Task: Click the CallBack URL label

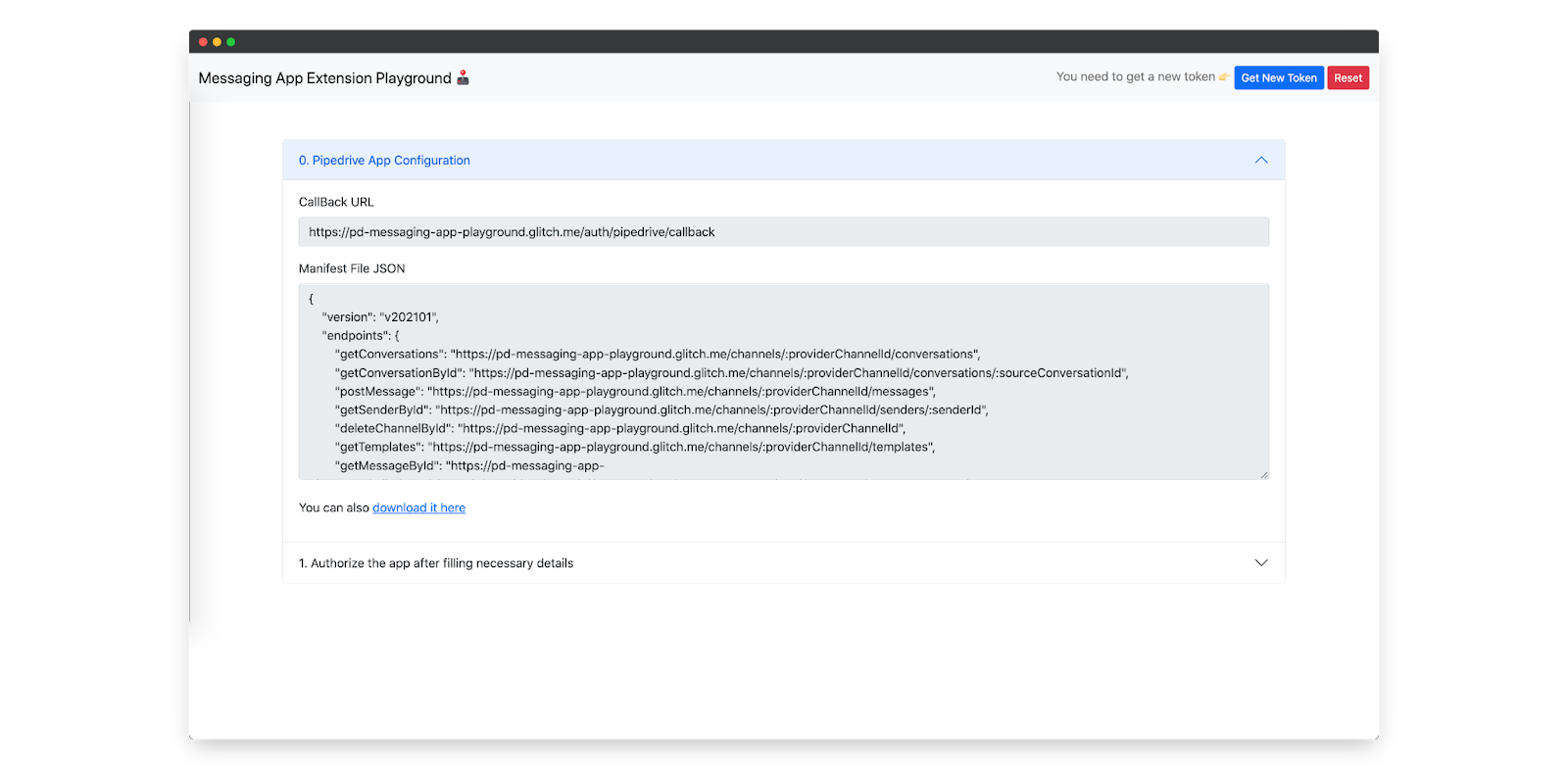Action: [336, 202]
